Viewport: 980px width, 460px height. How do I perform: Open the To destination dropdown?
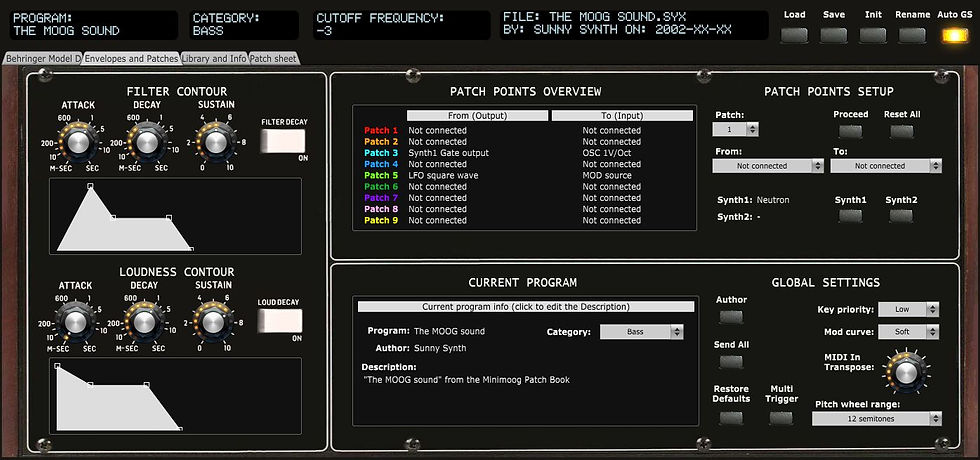click(886, 166)
